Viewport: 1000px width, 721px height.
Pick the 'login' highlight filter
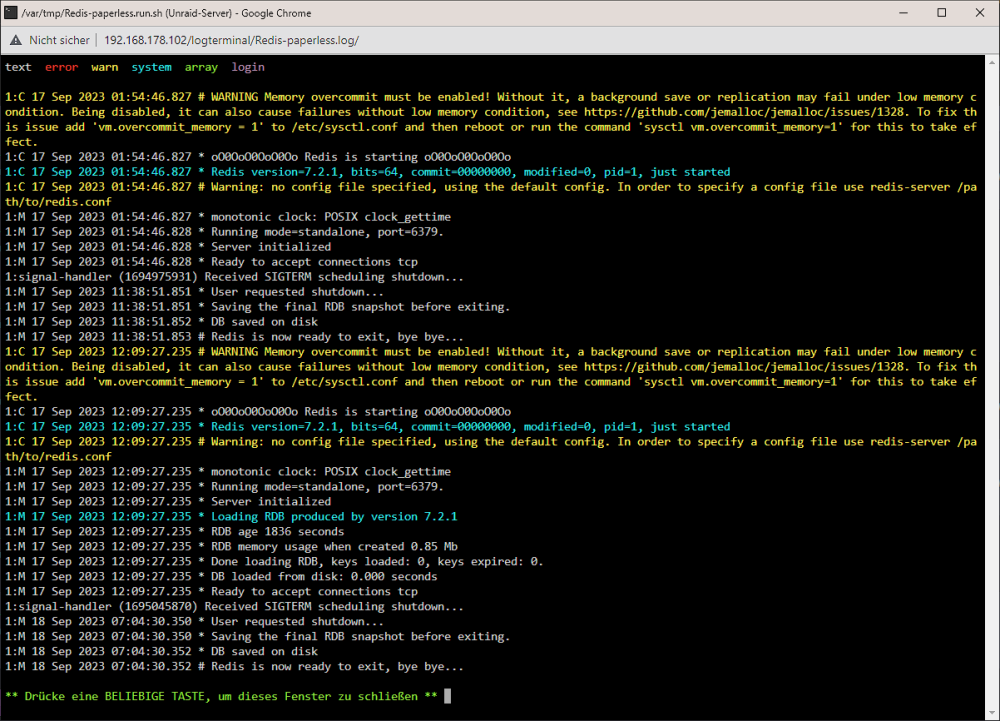point(247,67)
